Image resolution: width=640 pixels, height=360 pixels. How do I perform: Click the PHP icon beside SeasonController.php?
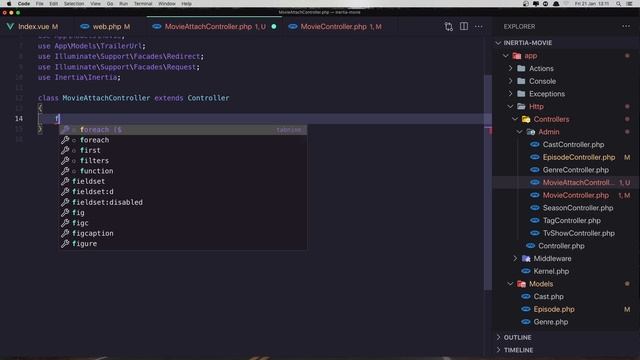click(535, 208)
